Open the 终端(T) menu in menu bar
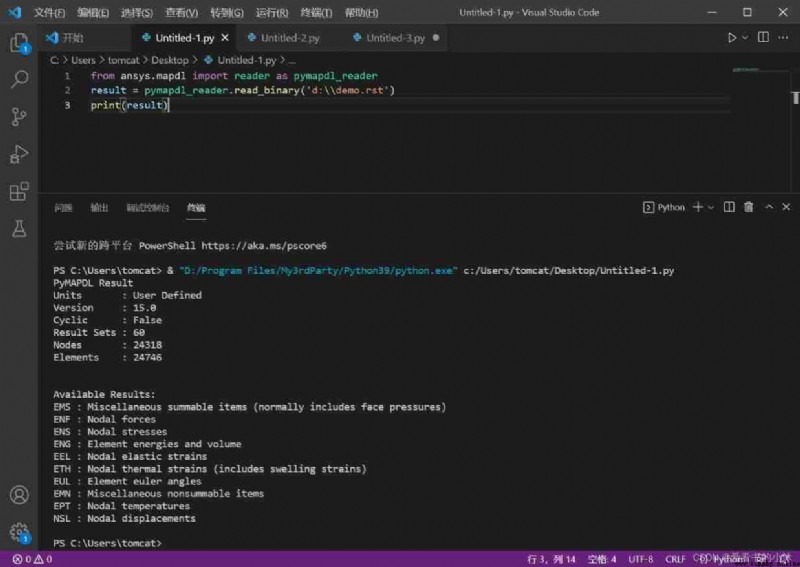 (x=316, y=12)
